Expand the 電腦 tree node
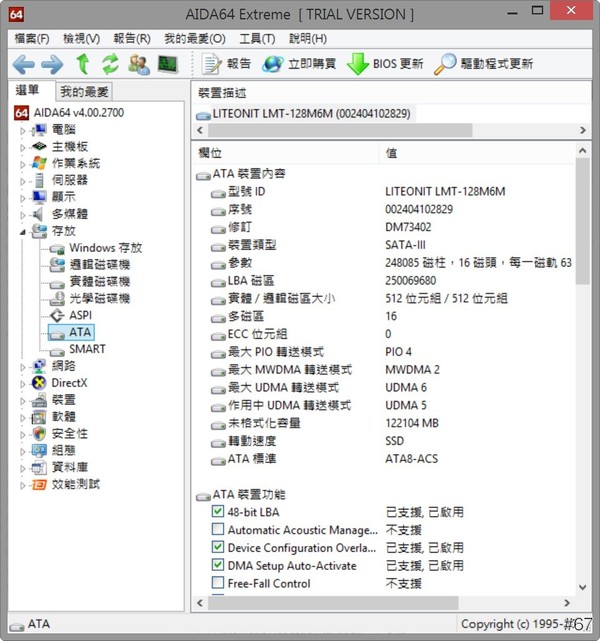 coord(22,131)
